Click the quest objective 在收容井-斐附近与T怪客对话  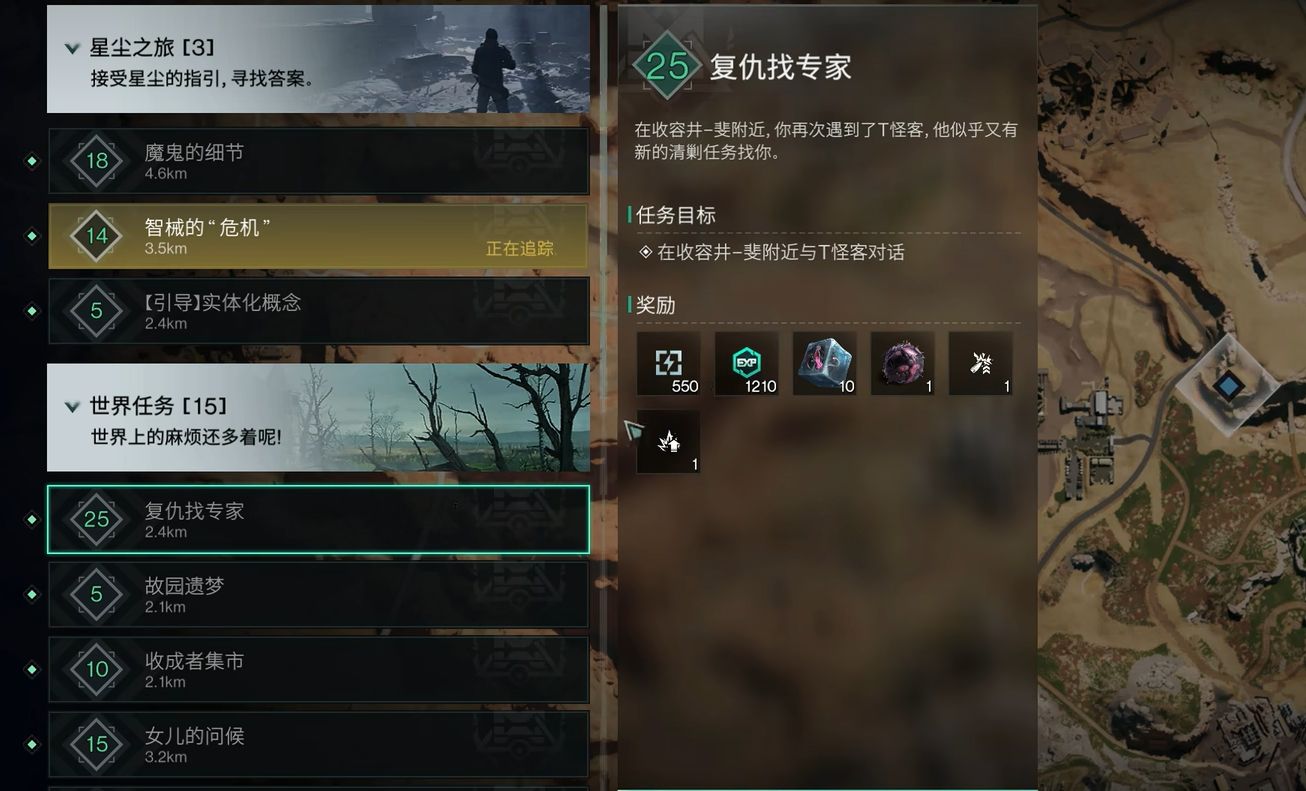coord(771,252)
